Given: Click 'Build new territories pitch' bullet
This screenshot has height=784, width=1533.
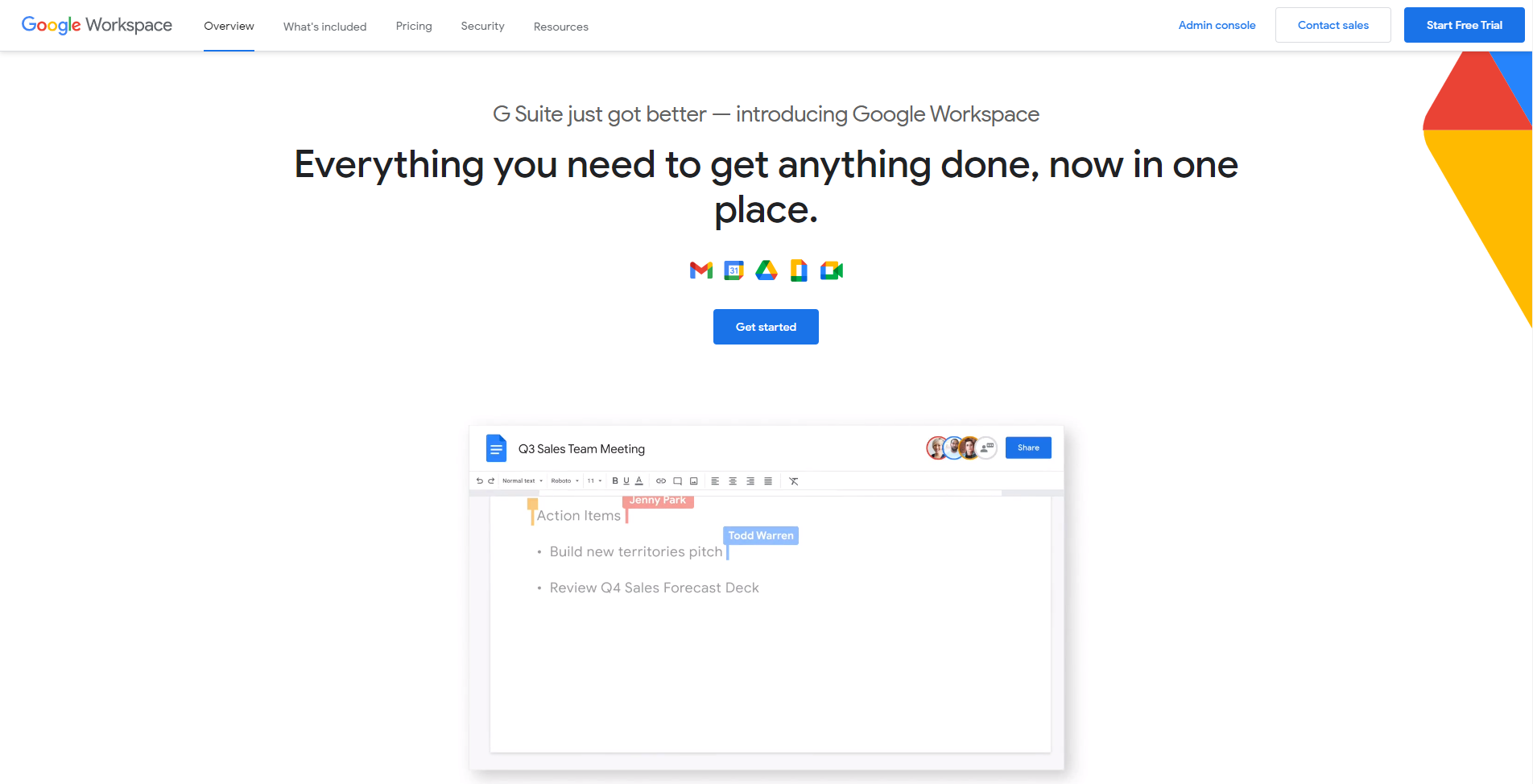Looking at the screenshot, I should 636,551.
